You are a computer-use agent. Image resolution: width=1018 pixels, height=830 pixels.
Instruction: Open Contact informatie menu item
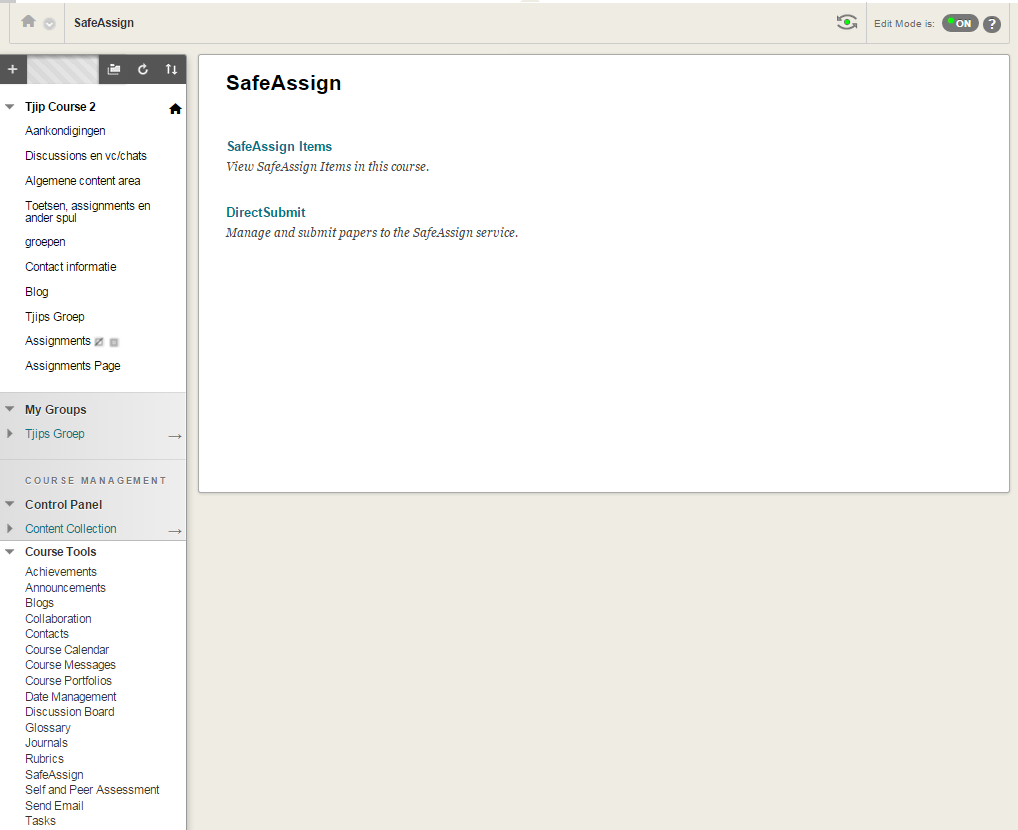(70, 267)
